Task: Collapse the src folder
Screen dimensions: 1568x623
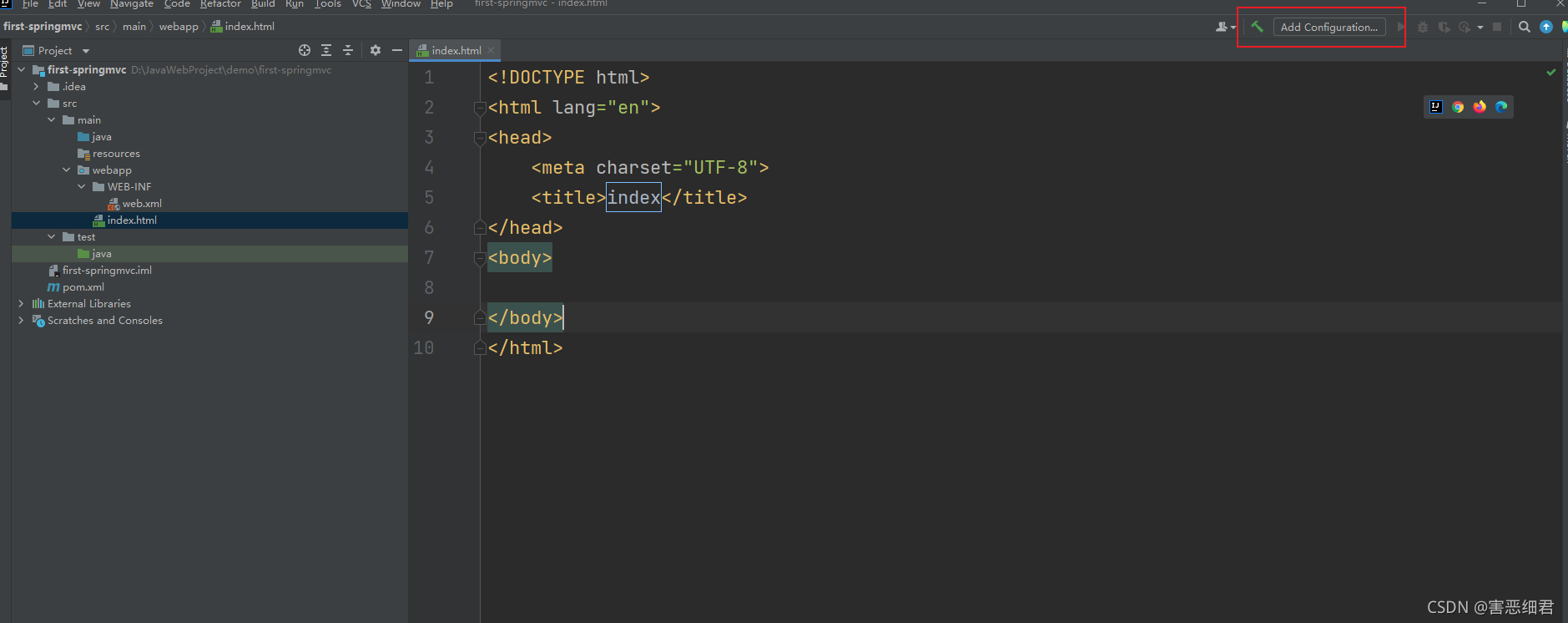Action: (x=37, y=104)
